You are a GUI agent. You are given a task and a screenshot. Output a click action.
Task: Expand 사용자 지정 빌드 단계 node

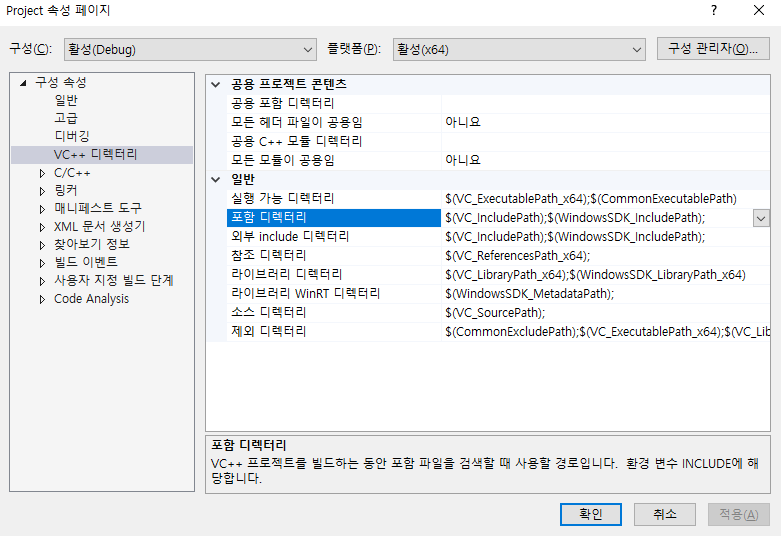[x=42, y=281]
